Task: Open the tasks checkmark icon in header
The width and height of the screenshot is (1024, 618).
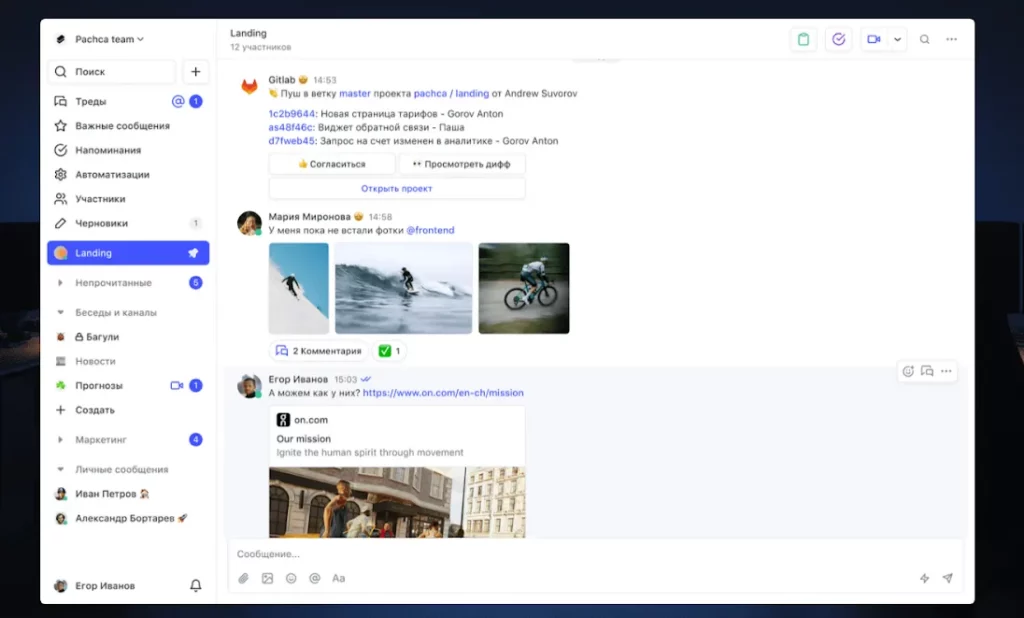Action: 838,39
